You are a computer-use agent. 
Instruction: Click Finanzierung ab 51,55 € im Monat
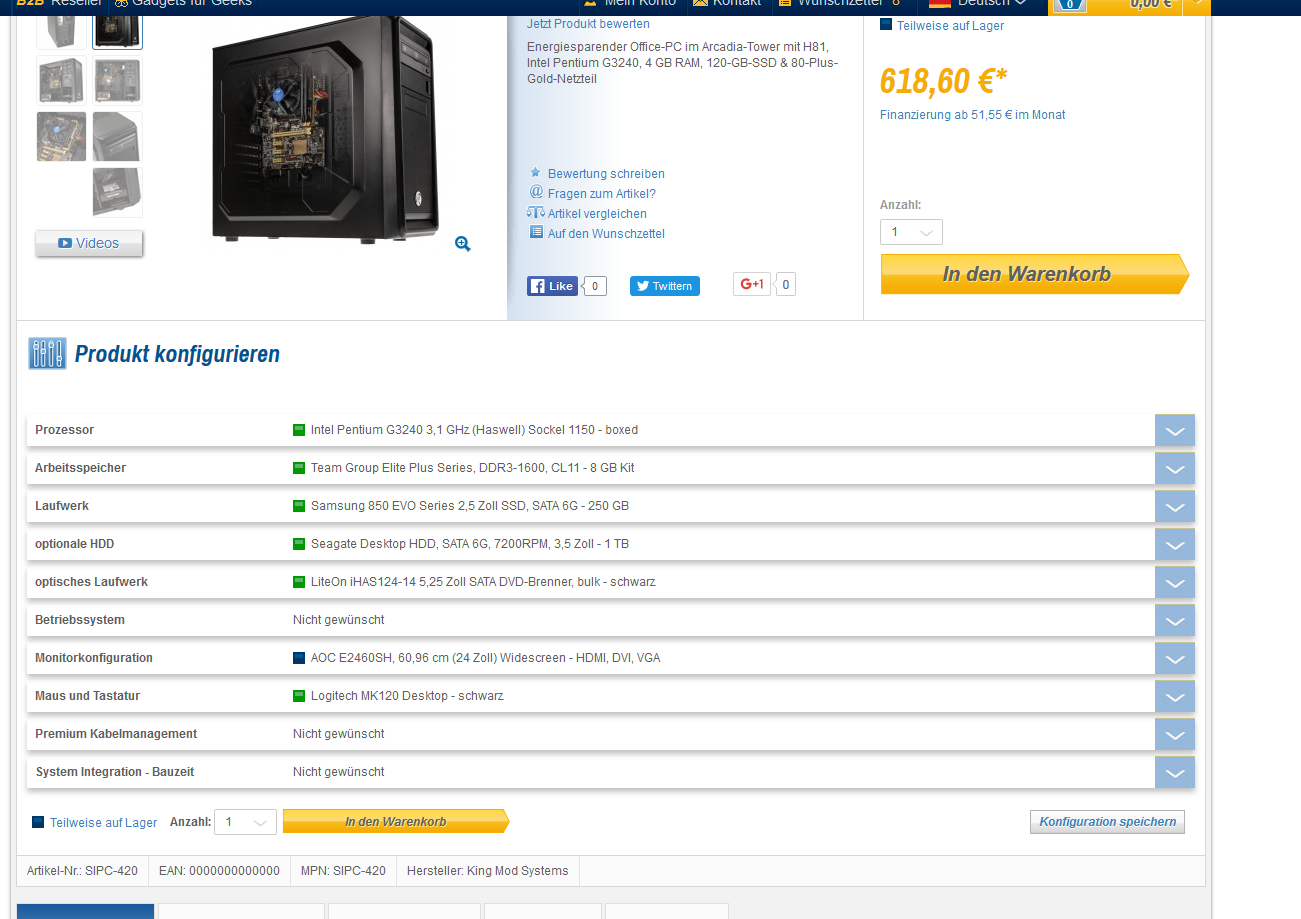[972, 115]
